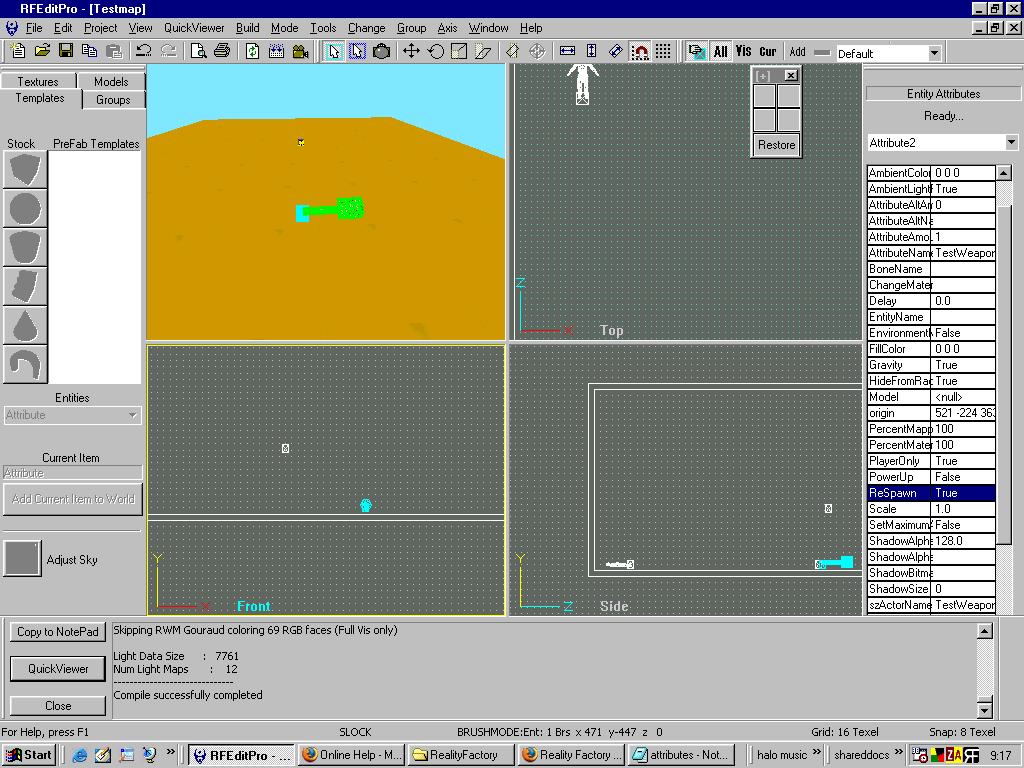Click the Adjust Sky color swatch
Screen dimensions: 1024x768
pos(22,559)
